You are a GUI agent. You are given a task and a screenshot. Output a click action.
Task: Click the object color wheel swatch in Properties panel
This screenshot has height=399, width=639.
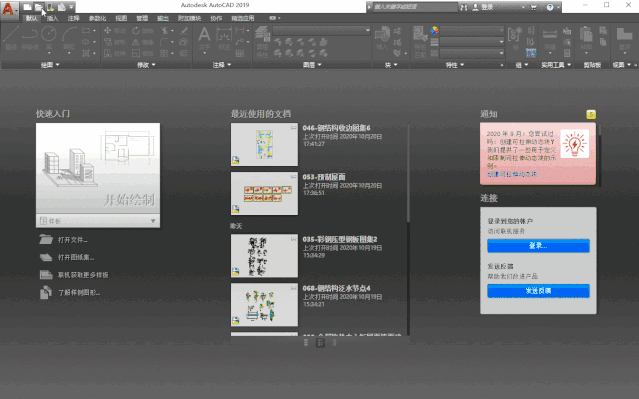(x=434, y=30)
